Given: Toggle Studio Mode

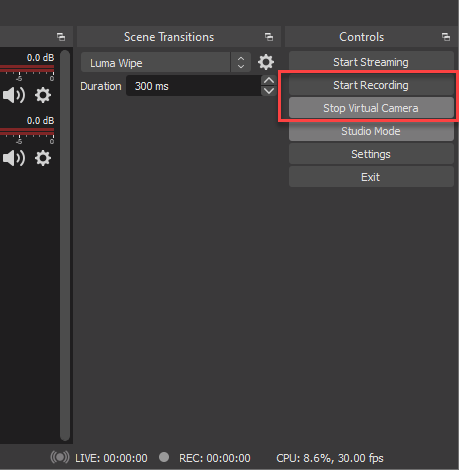Looking at the screenshot, I should pyautogui.click(x=371, y=131).
